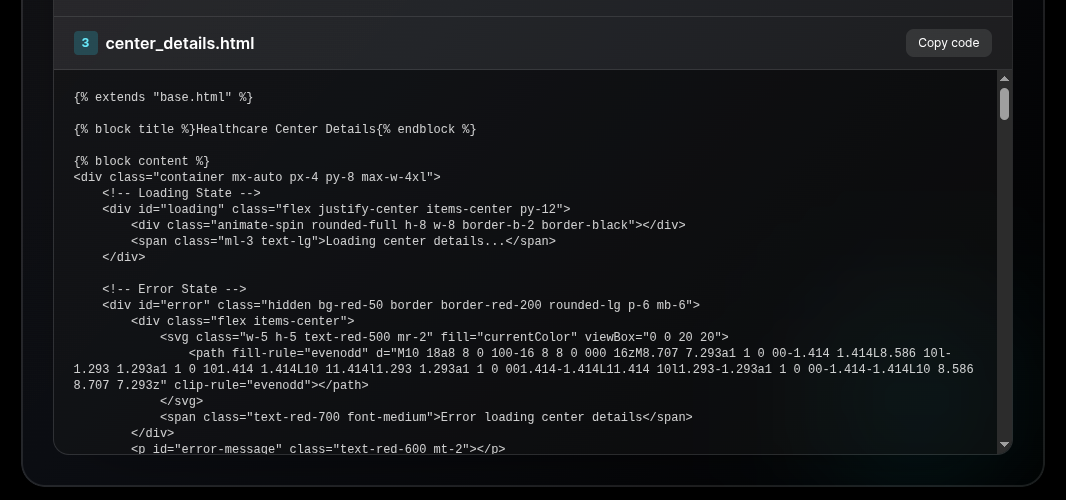This screenshot has height=500, width=1066.
Task: Click the code scrollbar down arrow
Action: point(1004,444)
